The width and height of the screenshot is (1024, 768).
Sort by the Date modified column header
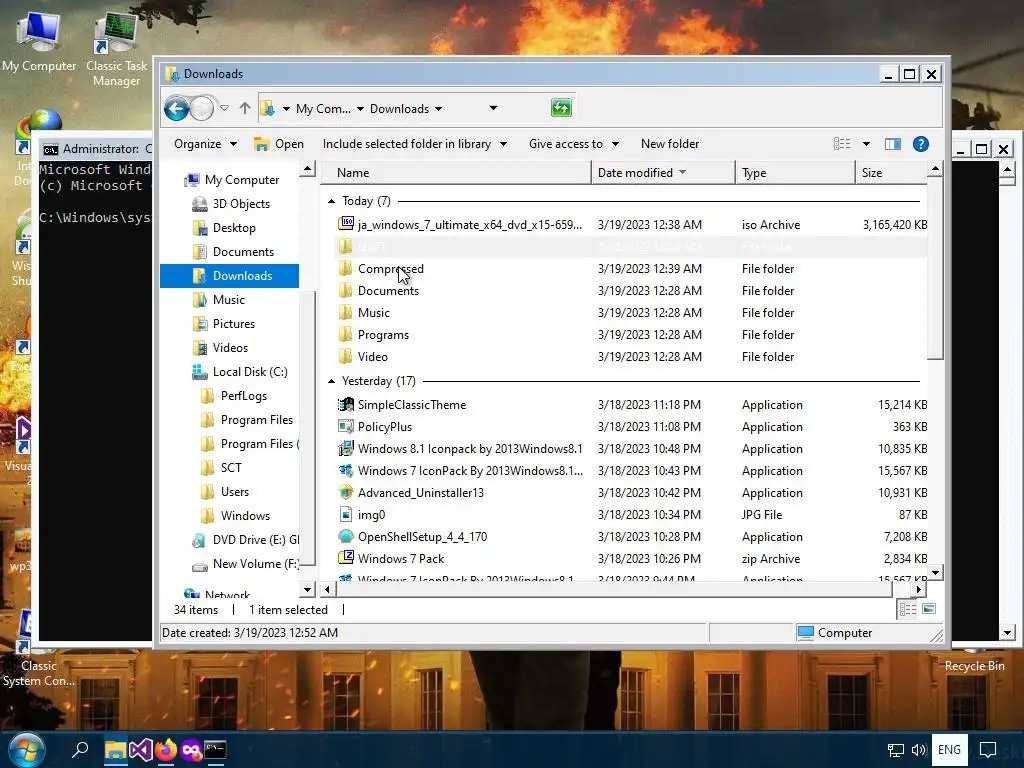664,172
